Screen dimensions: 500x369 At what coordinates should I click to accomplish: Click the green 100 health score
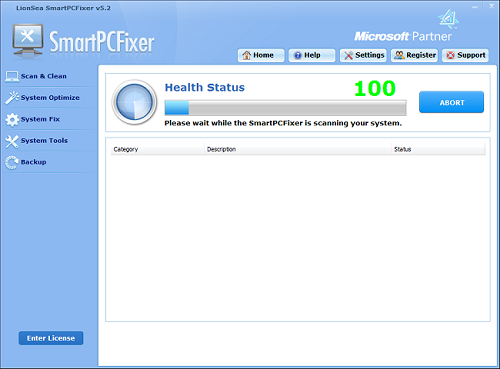[x=375, y=89]
